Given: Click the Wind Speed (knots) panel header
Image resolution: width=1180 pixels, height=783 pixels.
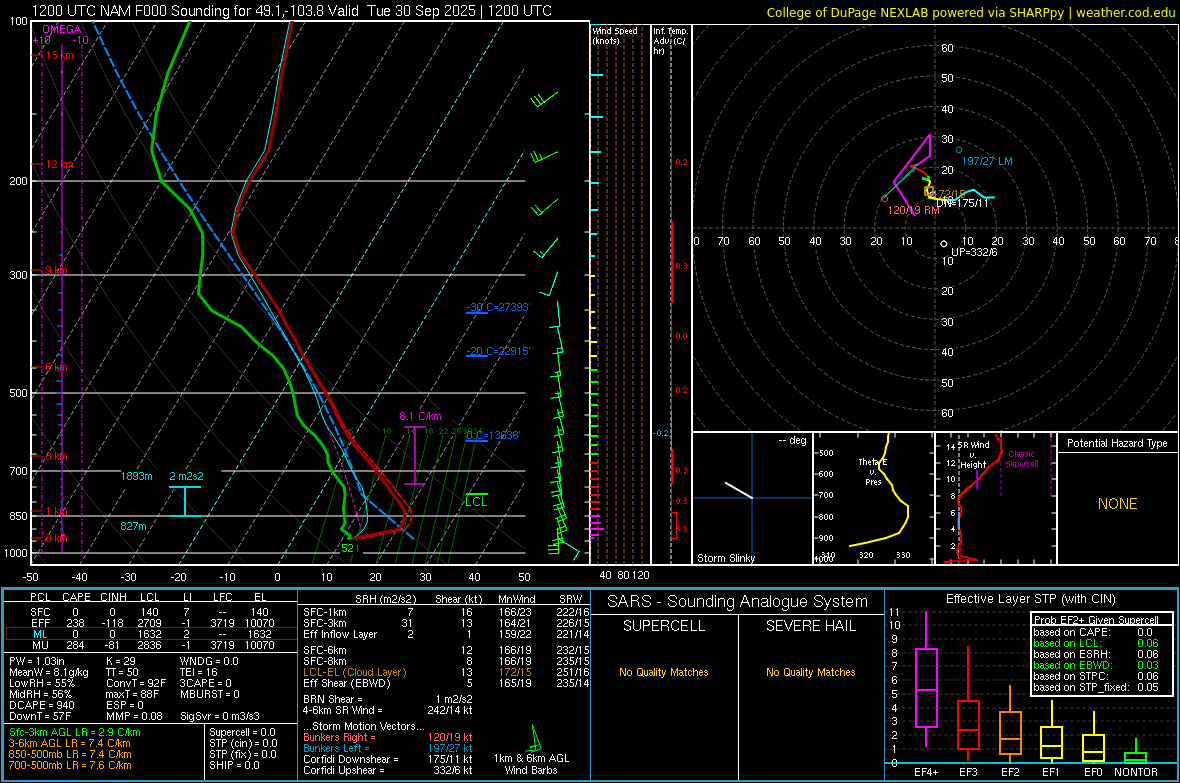Looking at the screenshot, I should point(615,36).
